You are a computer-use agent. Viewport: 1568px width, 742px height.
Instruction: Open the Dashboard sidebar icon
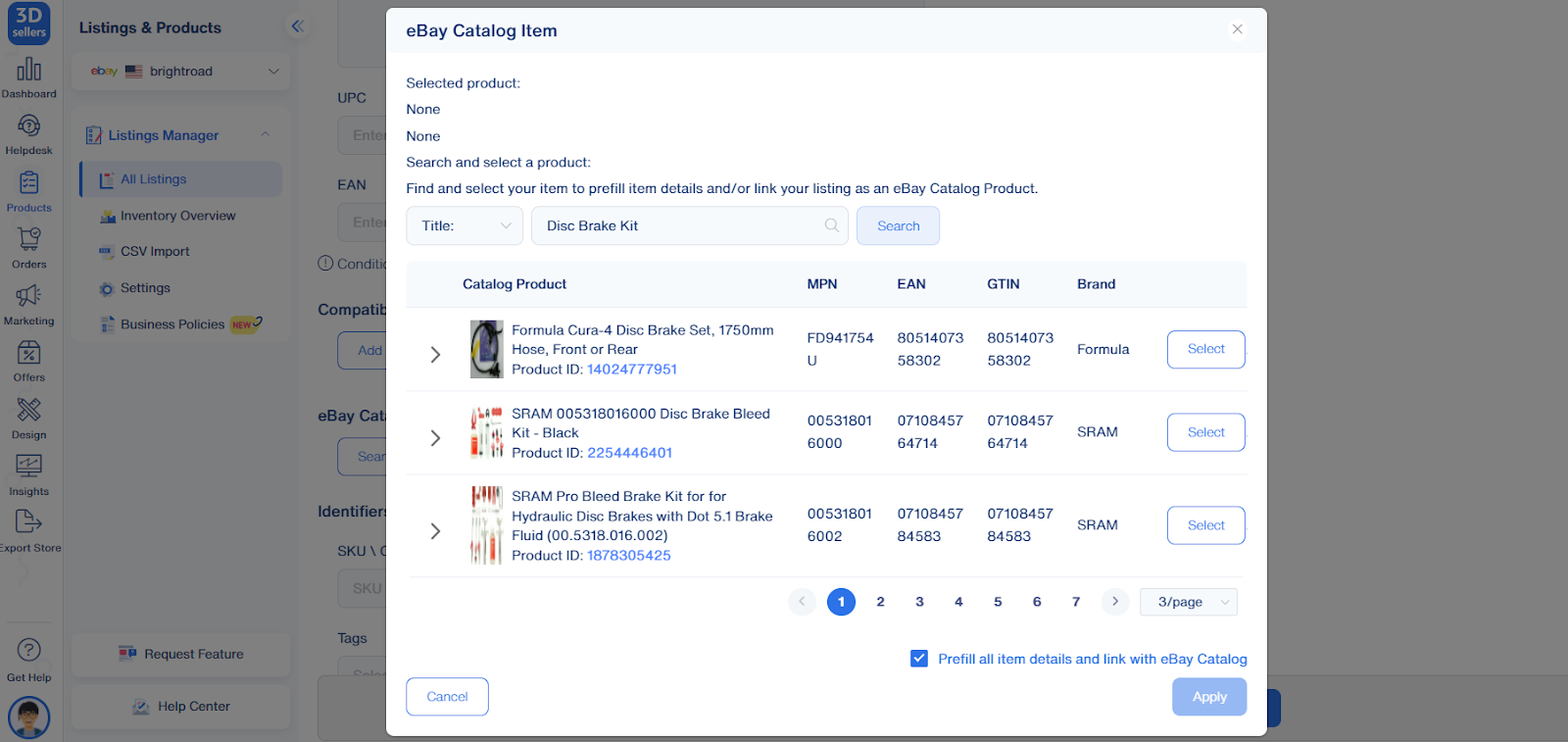(x=28, y=77)
